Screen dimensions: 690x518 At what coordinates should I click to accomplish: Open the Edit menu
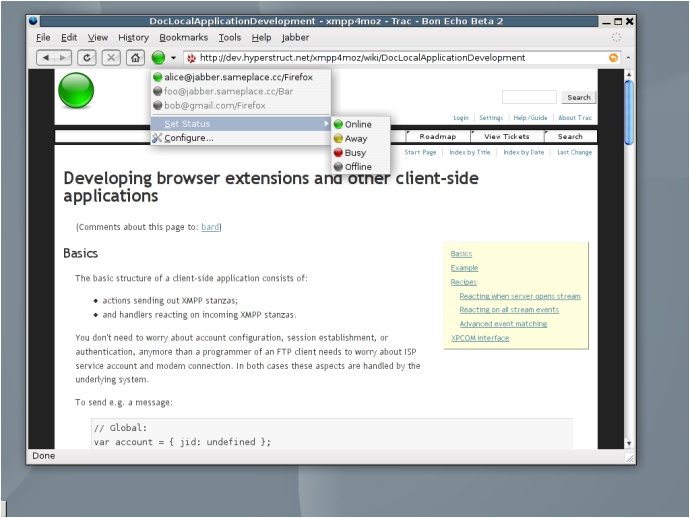[x=69, y=37]
